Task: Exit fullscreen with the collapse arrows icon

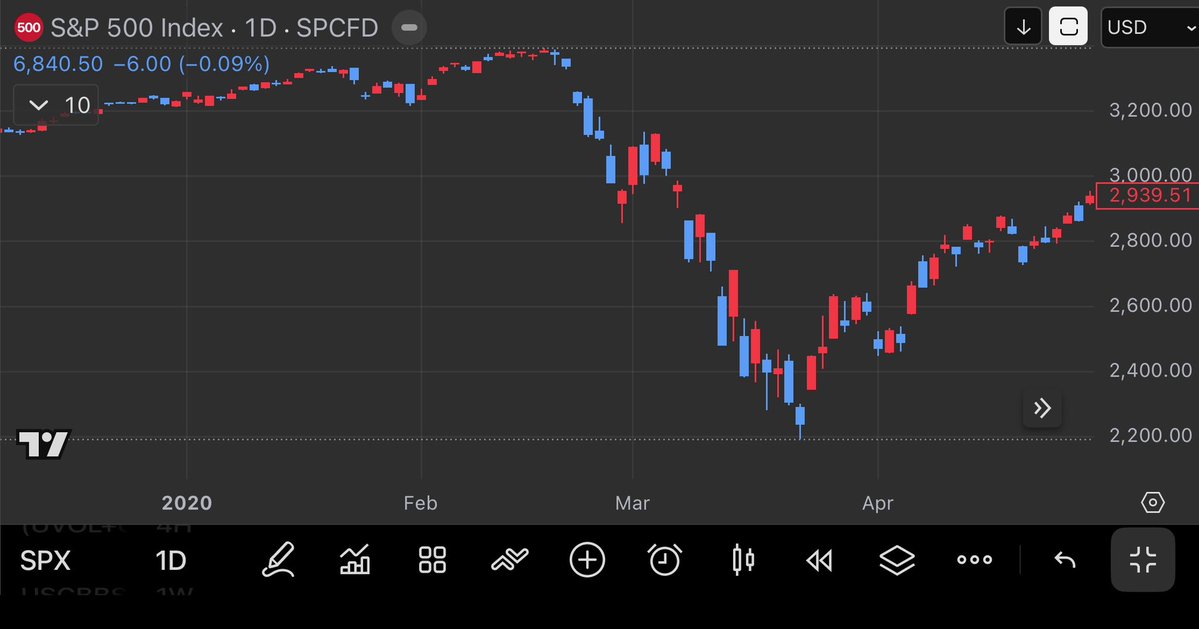Action: coord(1142,559)
